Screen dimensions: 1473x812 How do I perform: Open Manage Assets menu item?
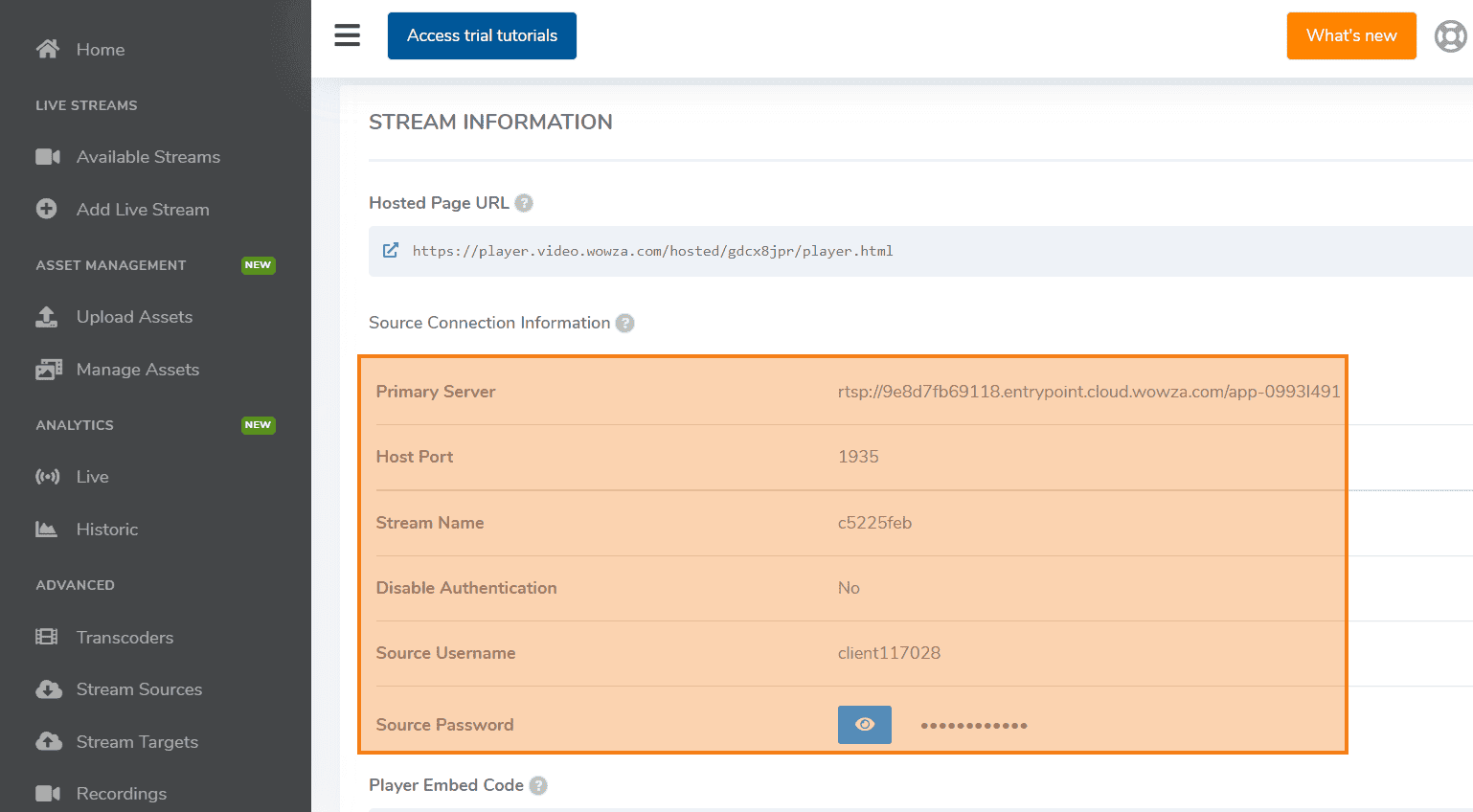click(138, 370)
